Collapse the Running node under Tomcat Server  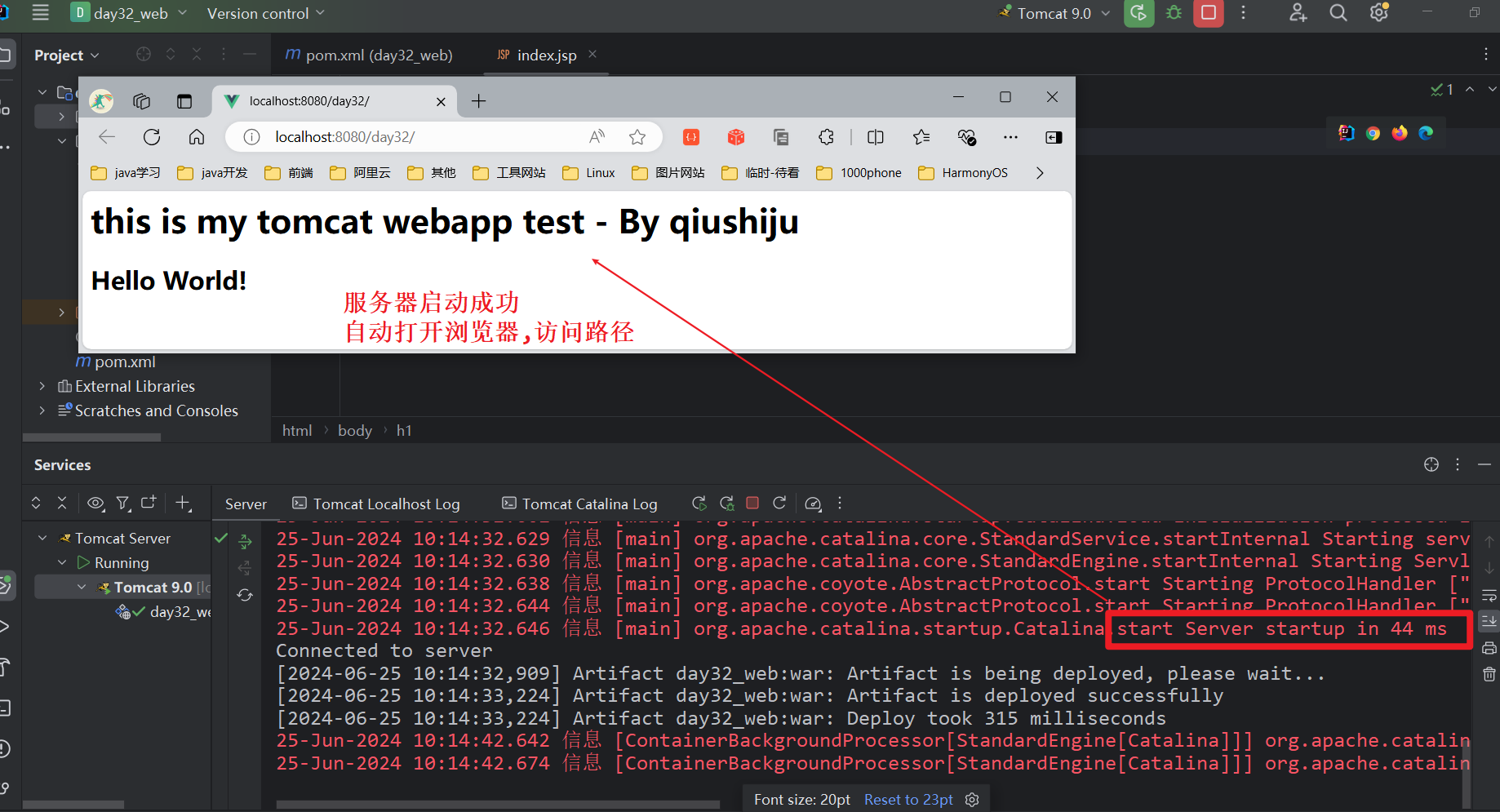pos(61,562)
